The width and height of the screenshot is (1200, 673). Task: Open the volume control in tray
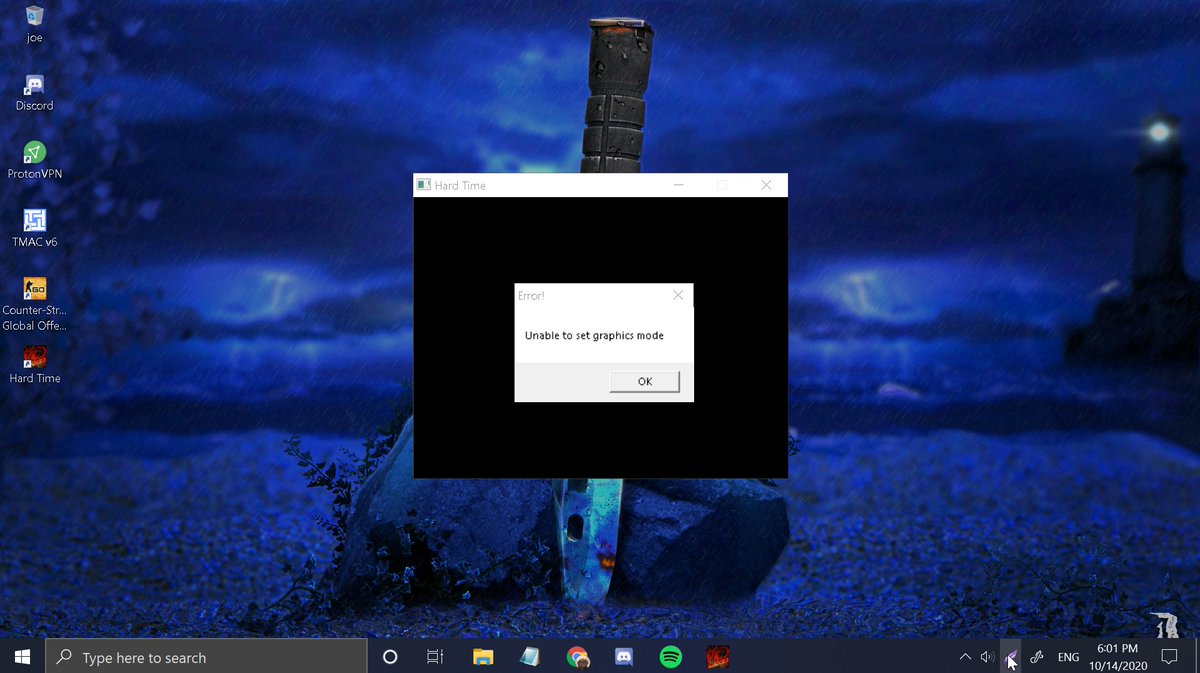click(988, 657)
